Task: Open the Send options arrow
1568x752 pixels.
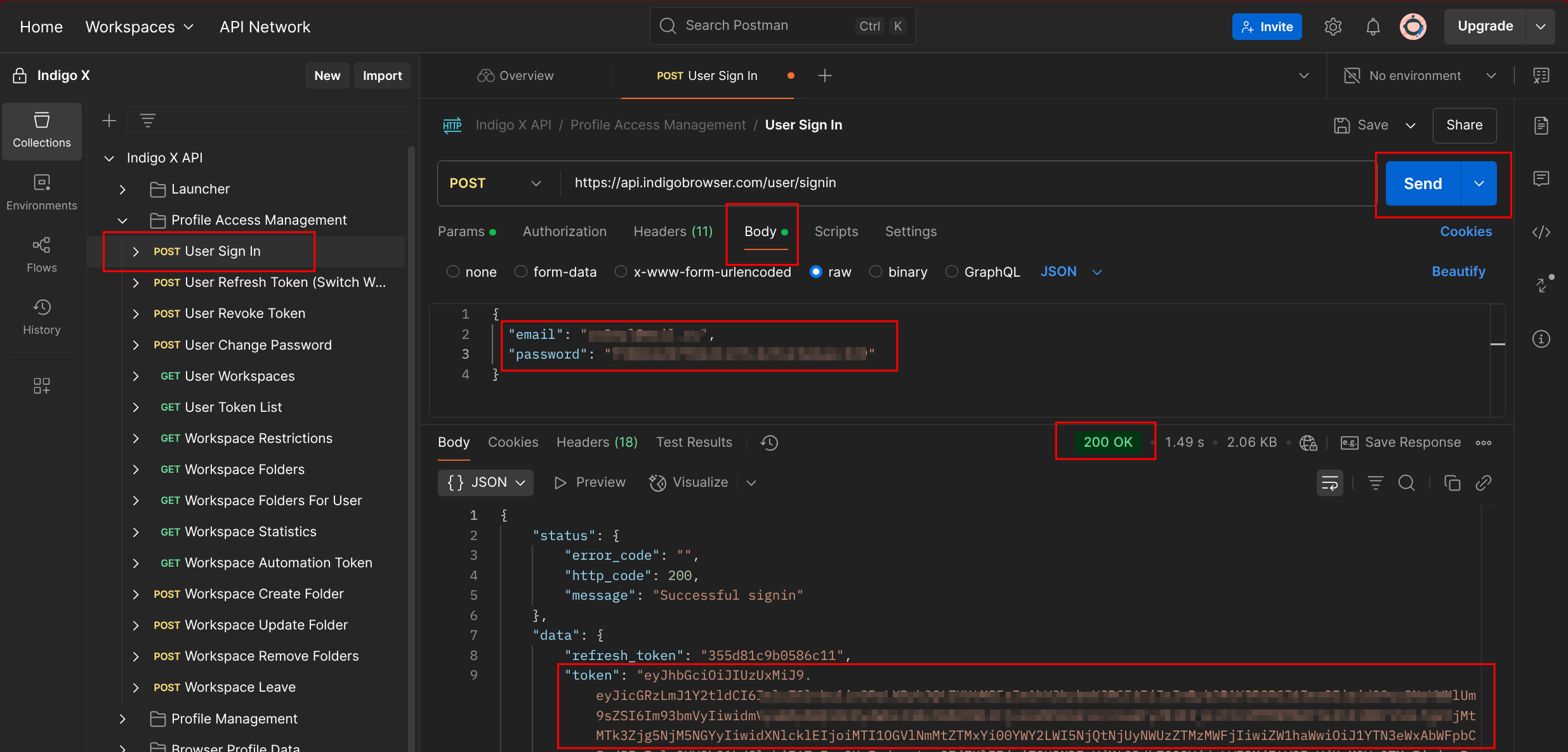Action: (x=1479, y=183)
